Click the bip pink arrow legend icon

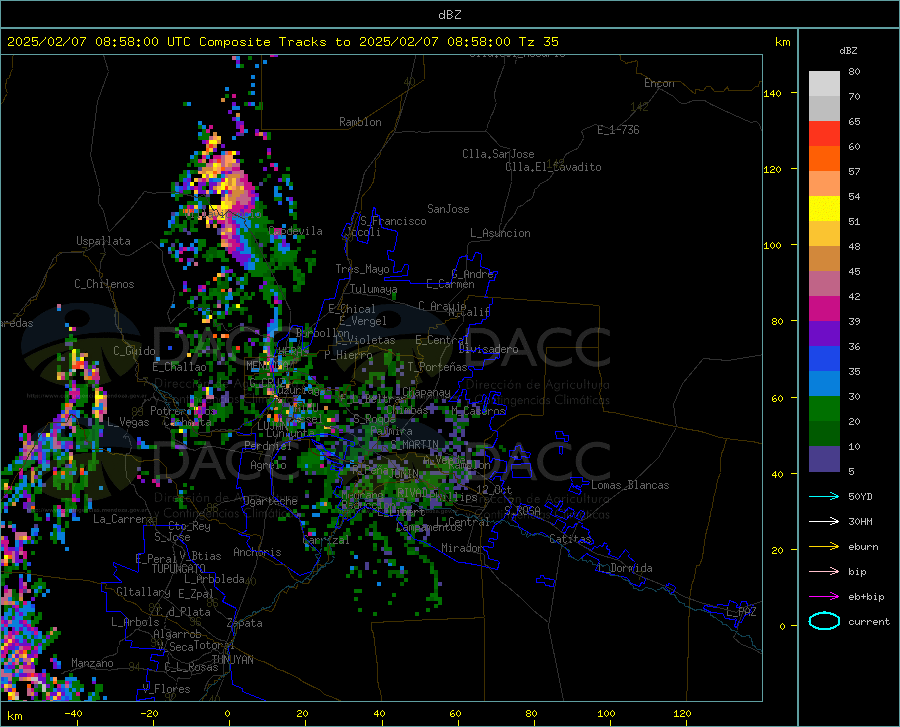(824, 571)
